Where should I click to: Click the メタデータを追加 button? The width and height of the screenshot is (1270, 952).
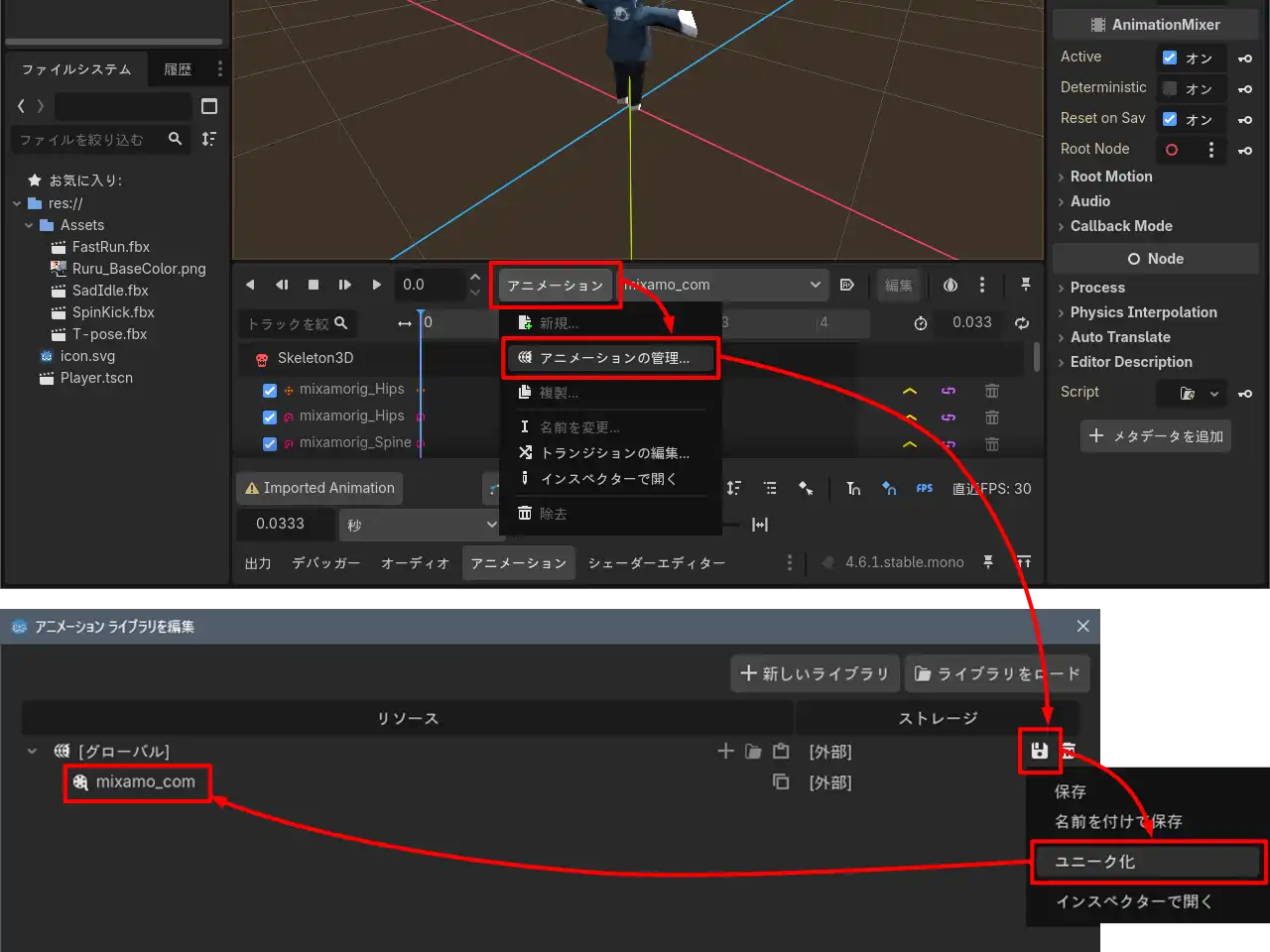(1155, 436)
